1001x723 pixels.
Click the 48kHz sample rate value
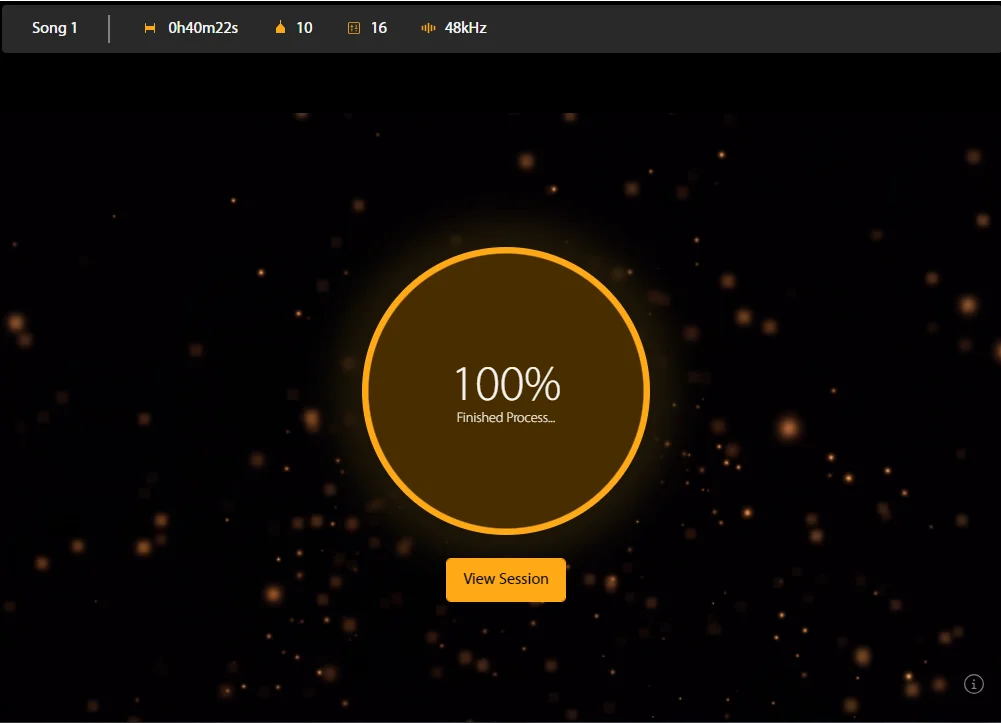tap(466, 28)
